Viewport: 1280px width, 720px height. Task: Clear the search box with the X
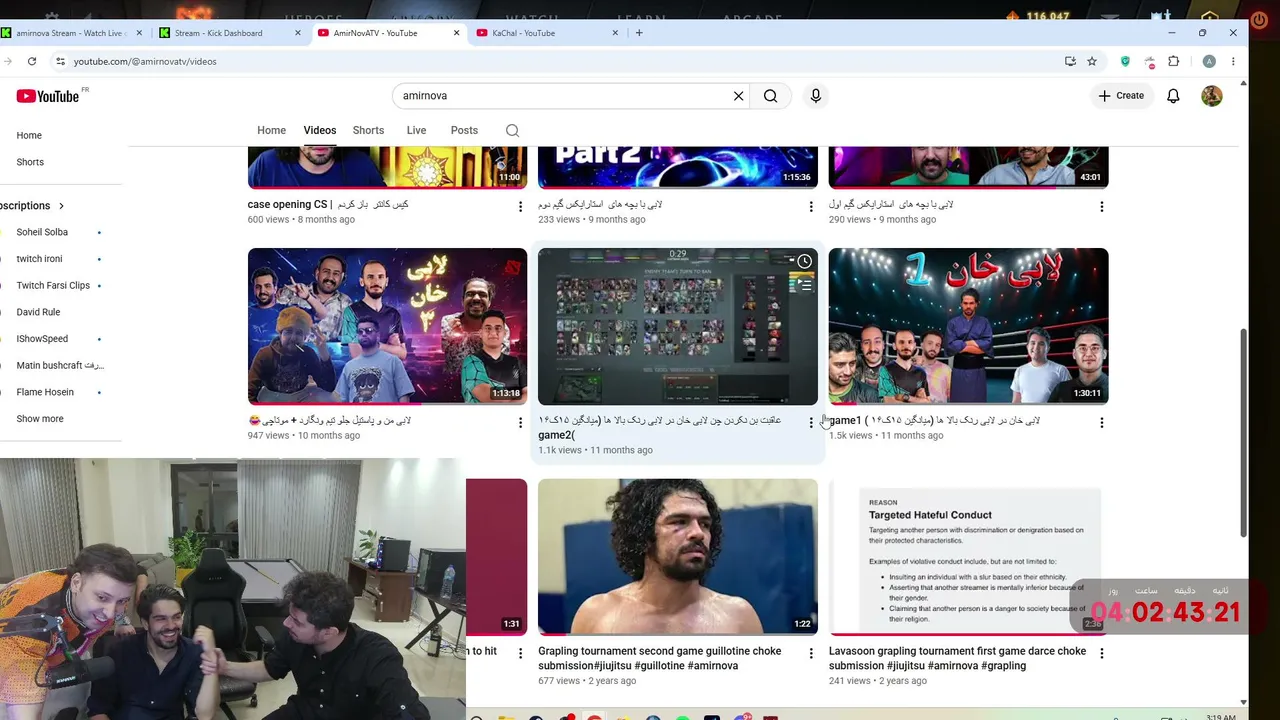click(x=738, y=96)
